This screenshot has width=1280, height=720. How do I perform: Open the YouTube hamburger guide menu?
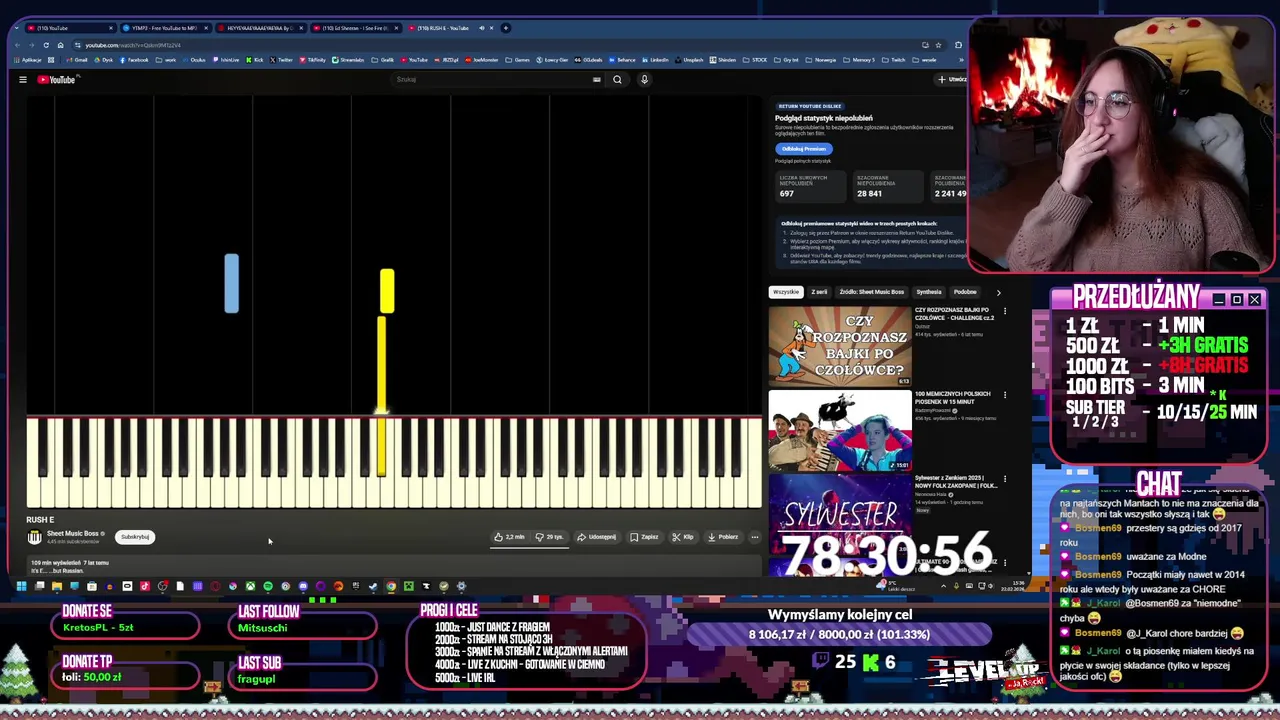[x=22, y=79]
